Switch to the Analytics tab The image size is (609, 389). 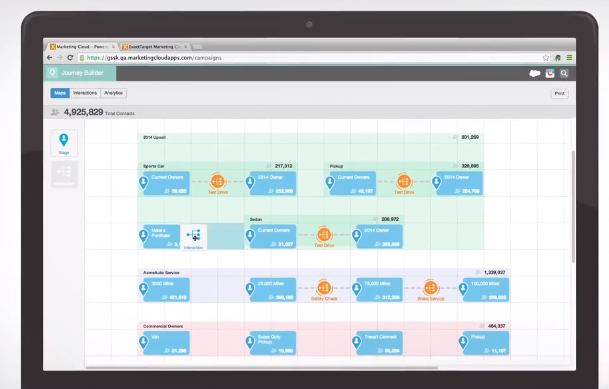pos(113,93)
